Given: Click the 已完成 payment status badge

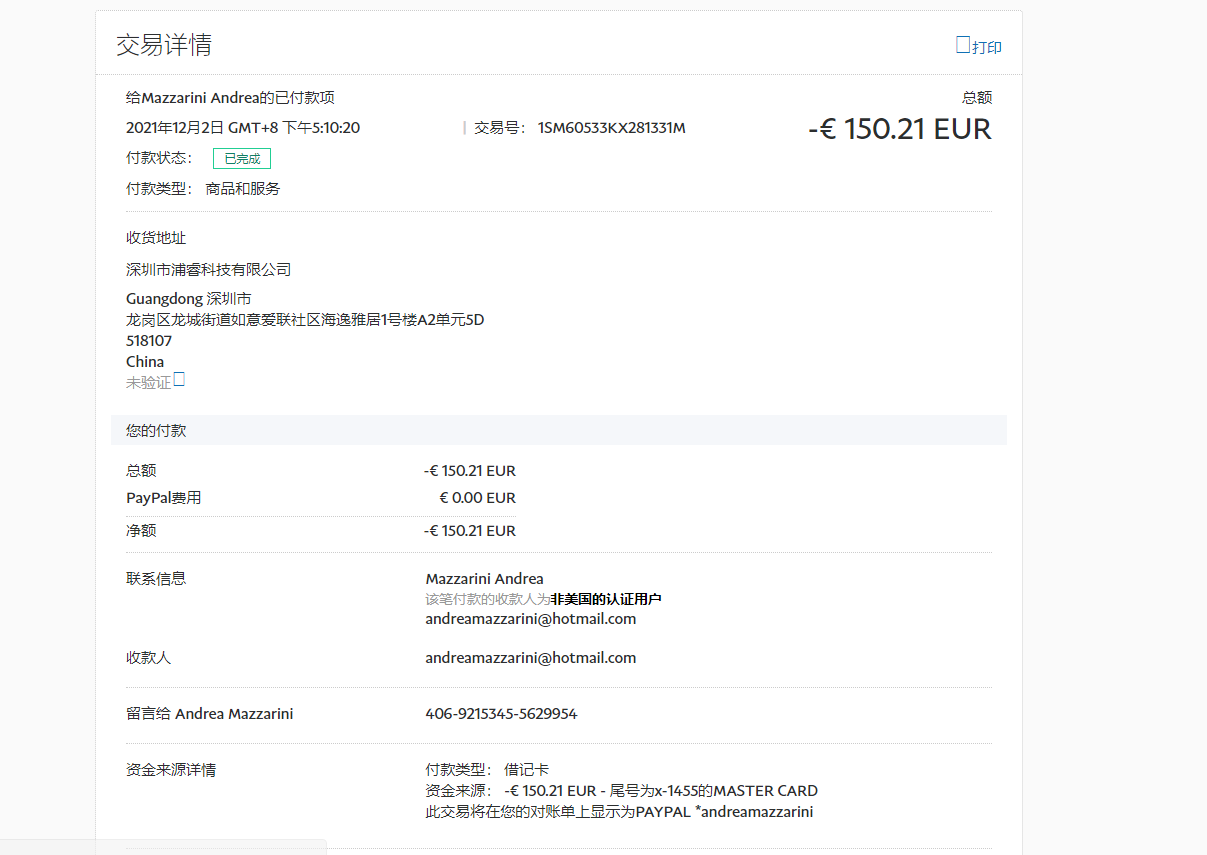Looking at the screenshot, I should pyautogui.click(x=241, y=158).
